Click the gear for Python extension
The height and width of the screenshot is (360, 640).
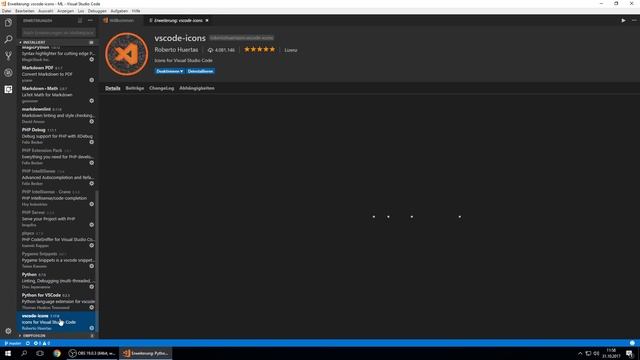coord(92,287)
